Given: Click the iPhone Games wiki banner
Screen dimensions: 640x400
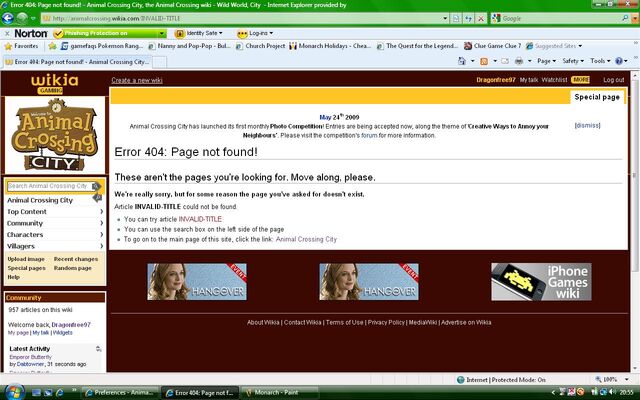Looking at the screenshot, I should 541,282.
